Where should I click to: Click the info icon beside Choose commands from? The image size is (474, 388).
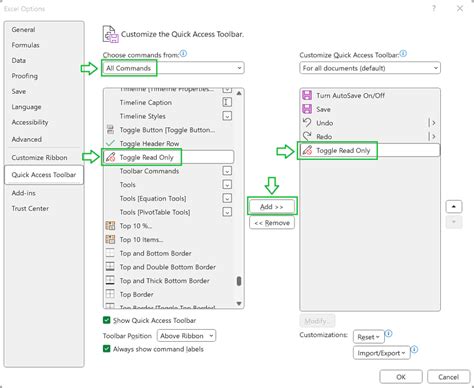pos(183,54)
